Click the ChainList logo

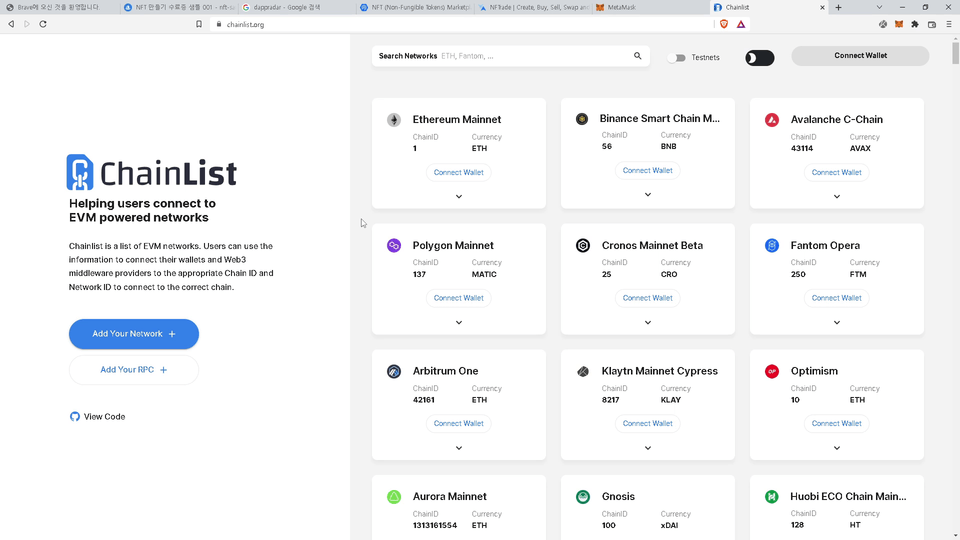click(x=151, y=172)
